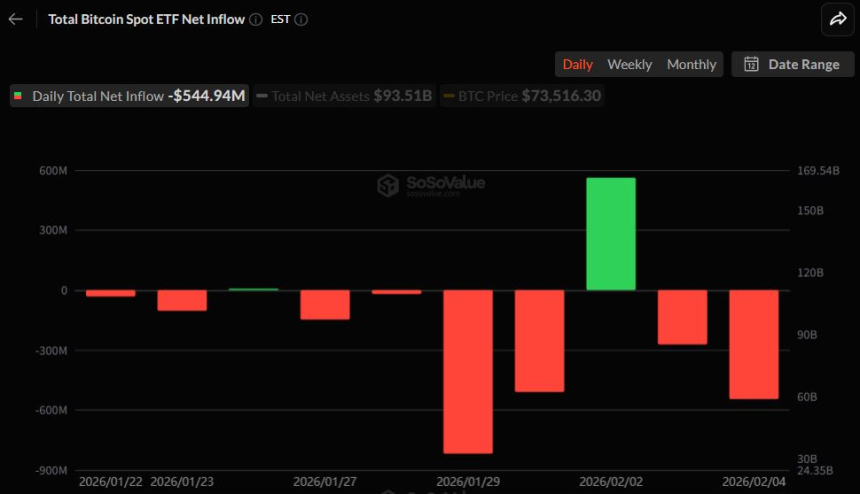Switch to the Weekly view
Screen dimensions: 860x494
point(629,64)
